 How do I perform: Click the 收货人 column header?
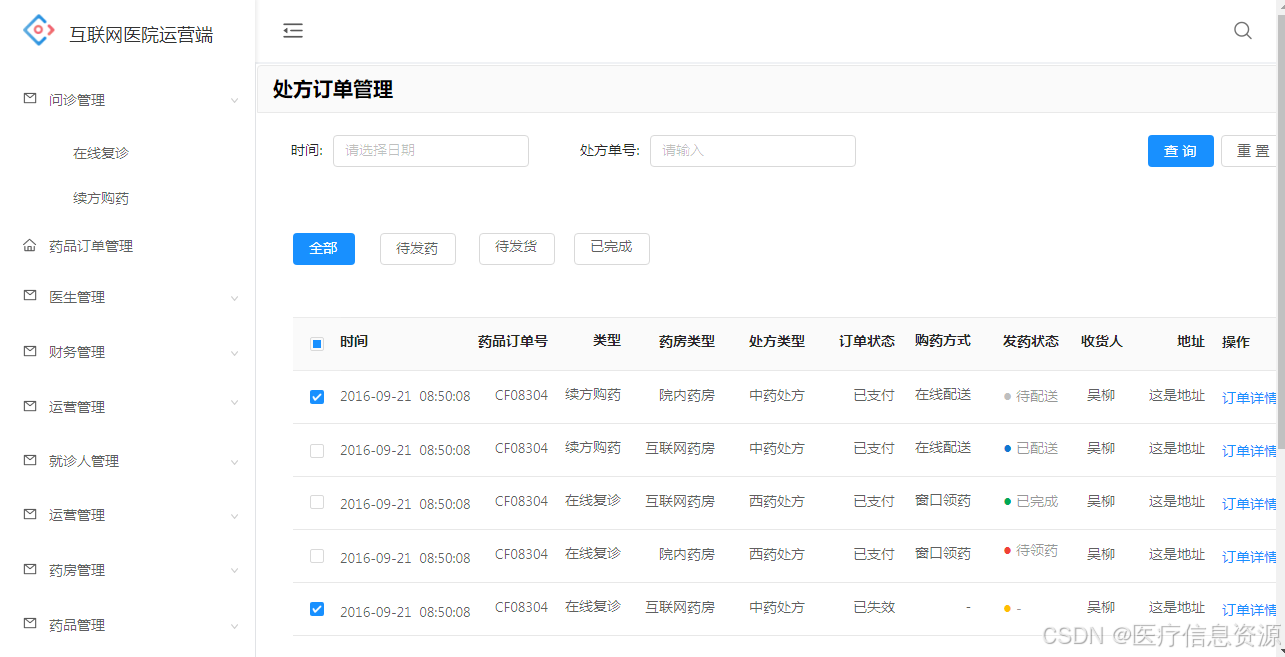click(x=1102, y=341)
